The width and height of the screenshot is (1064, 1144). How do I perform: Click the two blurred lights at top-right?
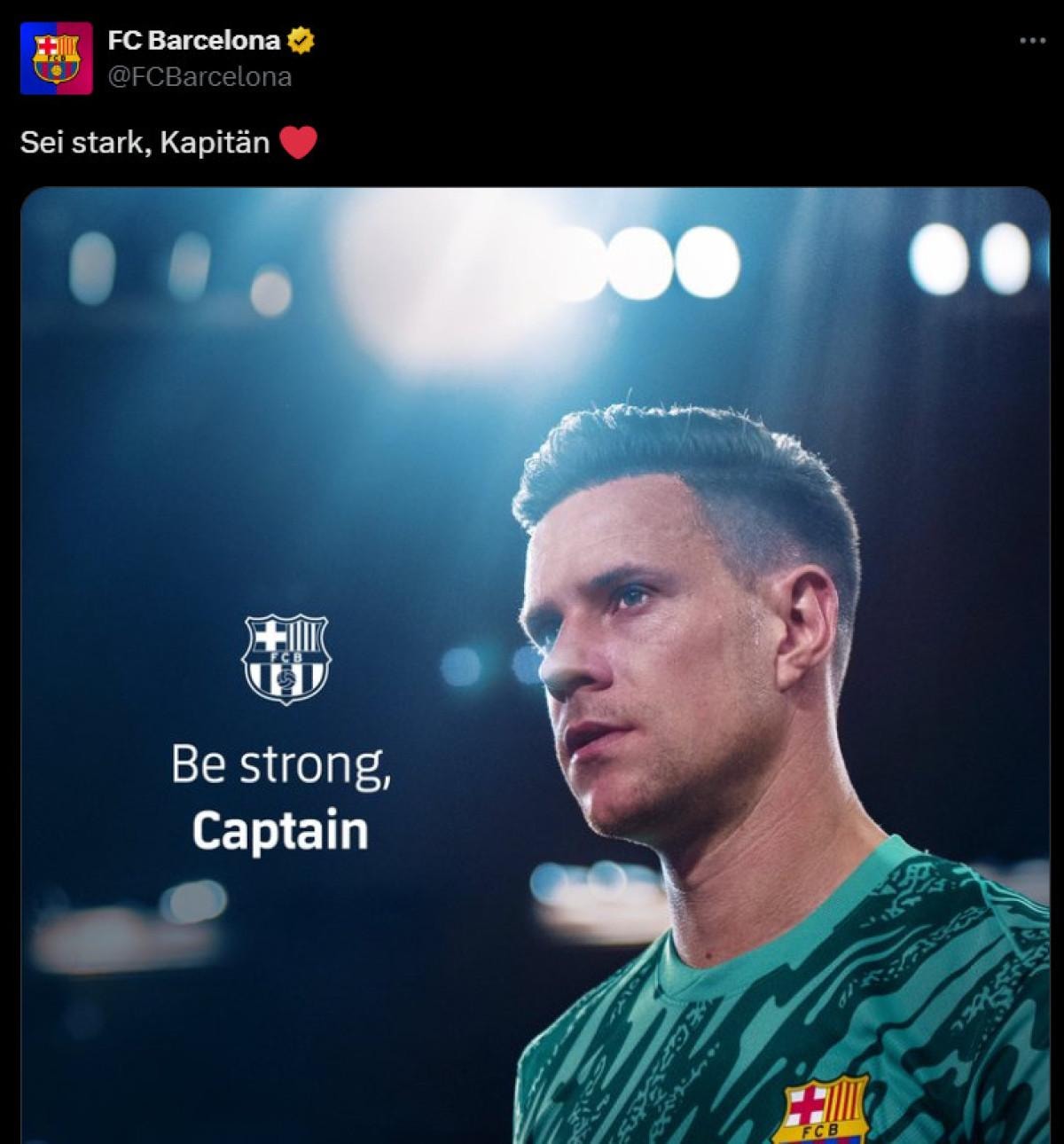(969, 255)
